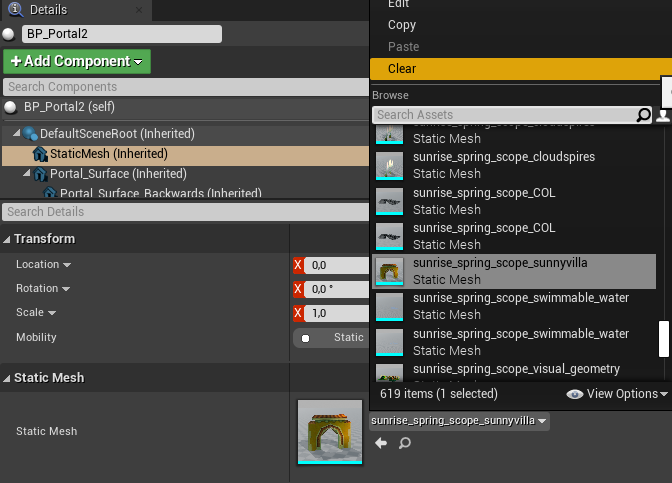Click the Portal_Surface component house icon

click(x=40, y=174)
